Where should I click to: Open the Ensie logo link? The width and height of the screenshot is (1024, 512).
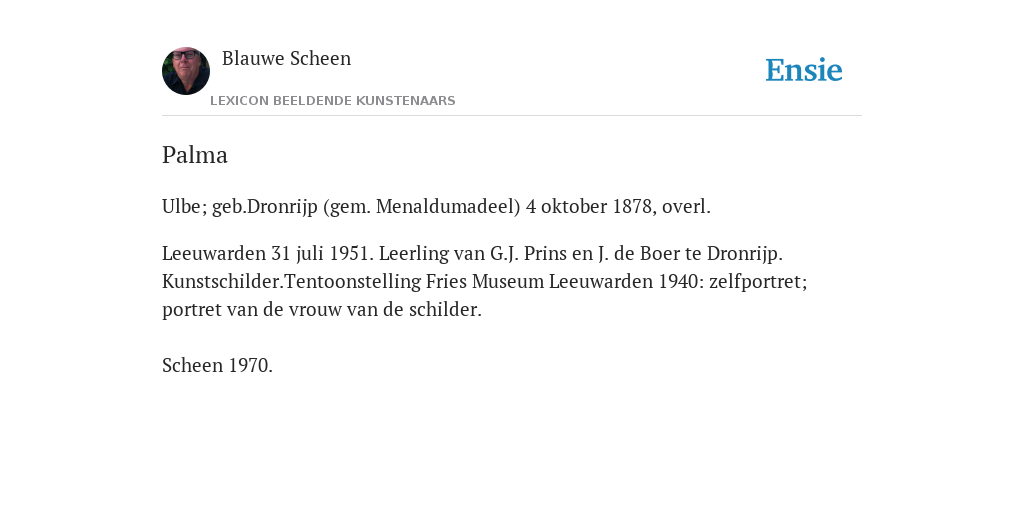[x=804, y=70]
